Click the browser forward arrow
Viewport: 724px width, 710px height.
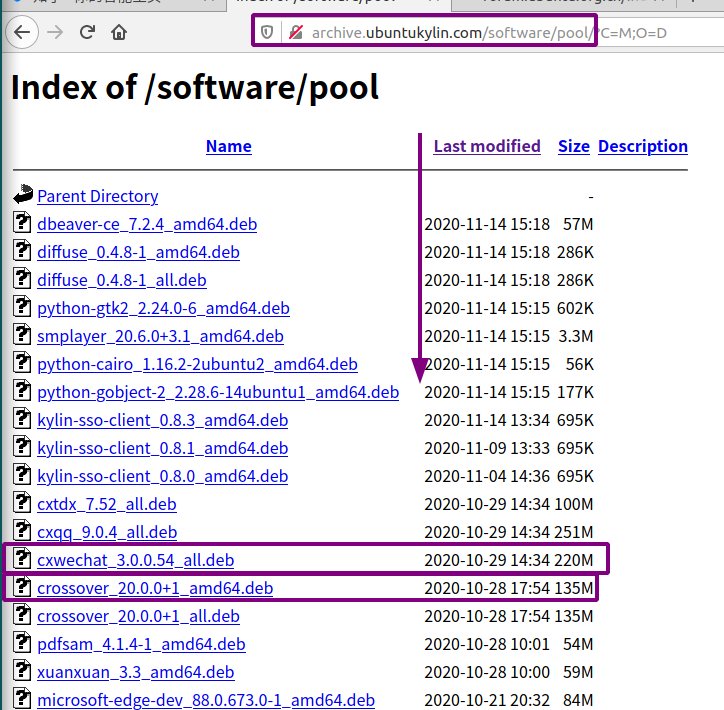coord(54,32)
